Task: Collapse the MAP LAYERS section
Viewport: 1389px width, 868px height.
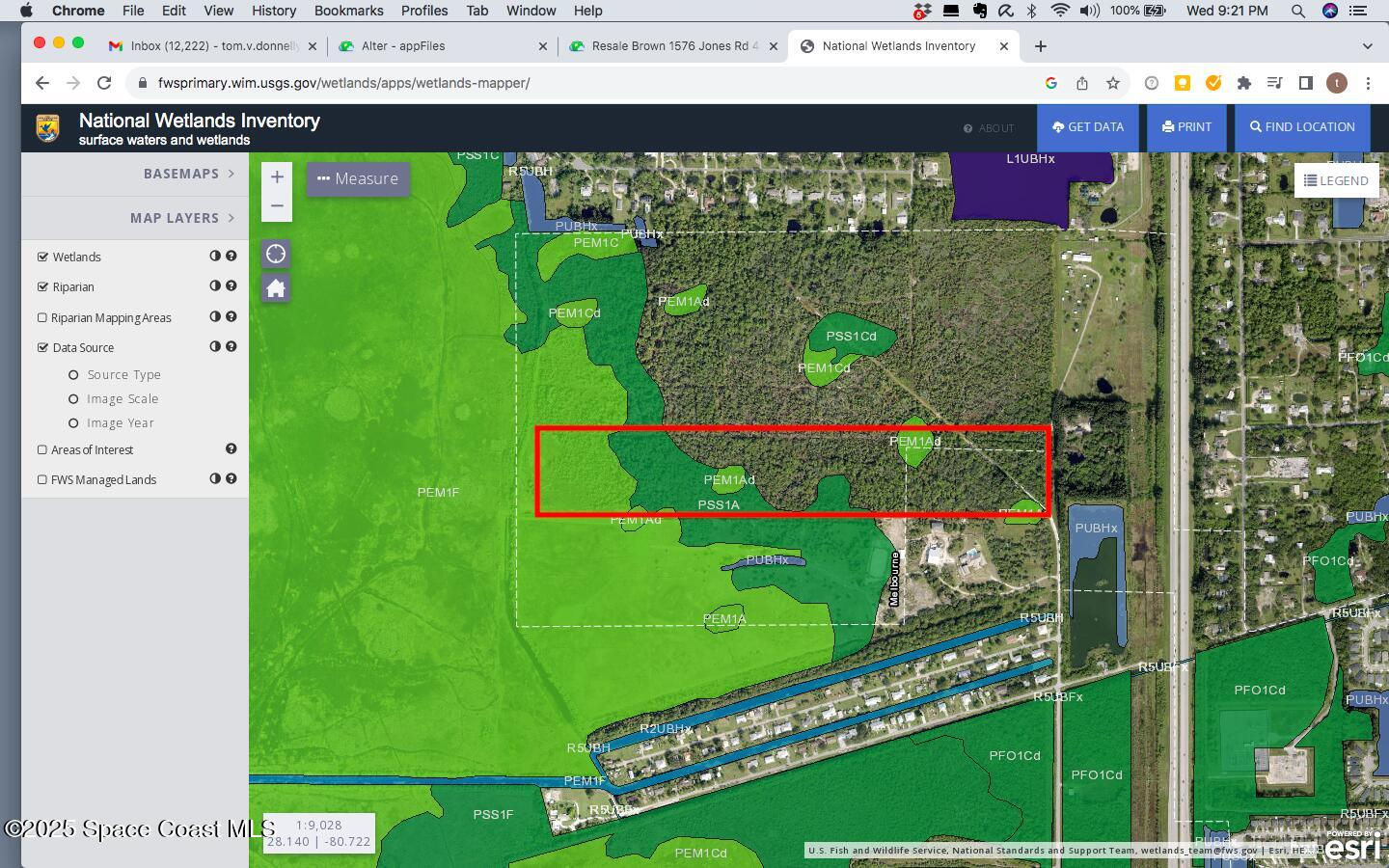Action: pyautogui.click(x=182, y=218)
